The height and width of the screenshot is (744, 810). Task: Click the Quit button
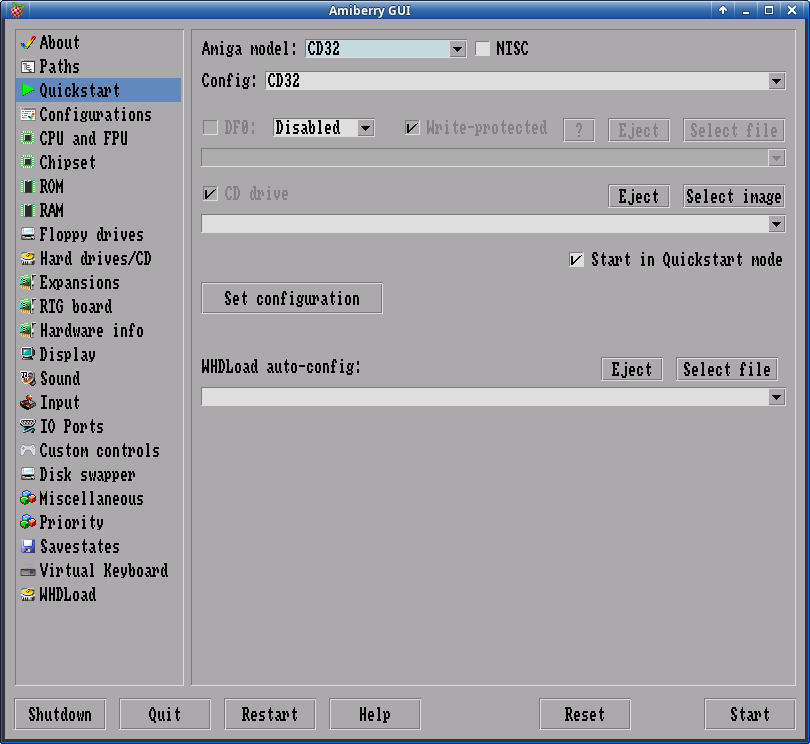(x=165, y=715)
